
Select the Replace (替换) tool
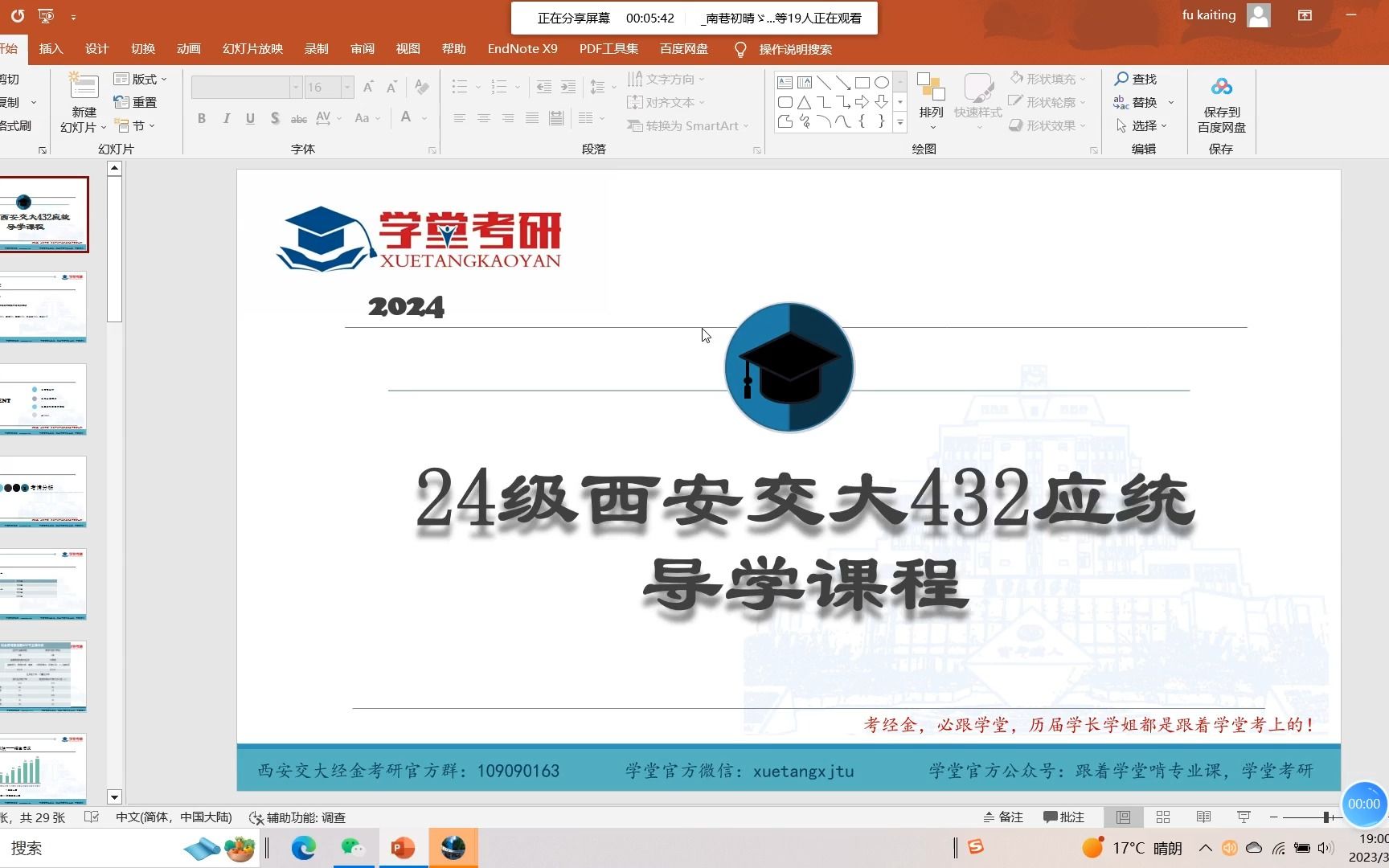(1143, 102)
